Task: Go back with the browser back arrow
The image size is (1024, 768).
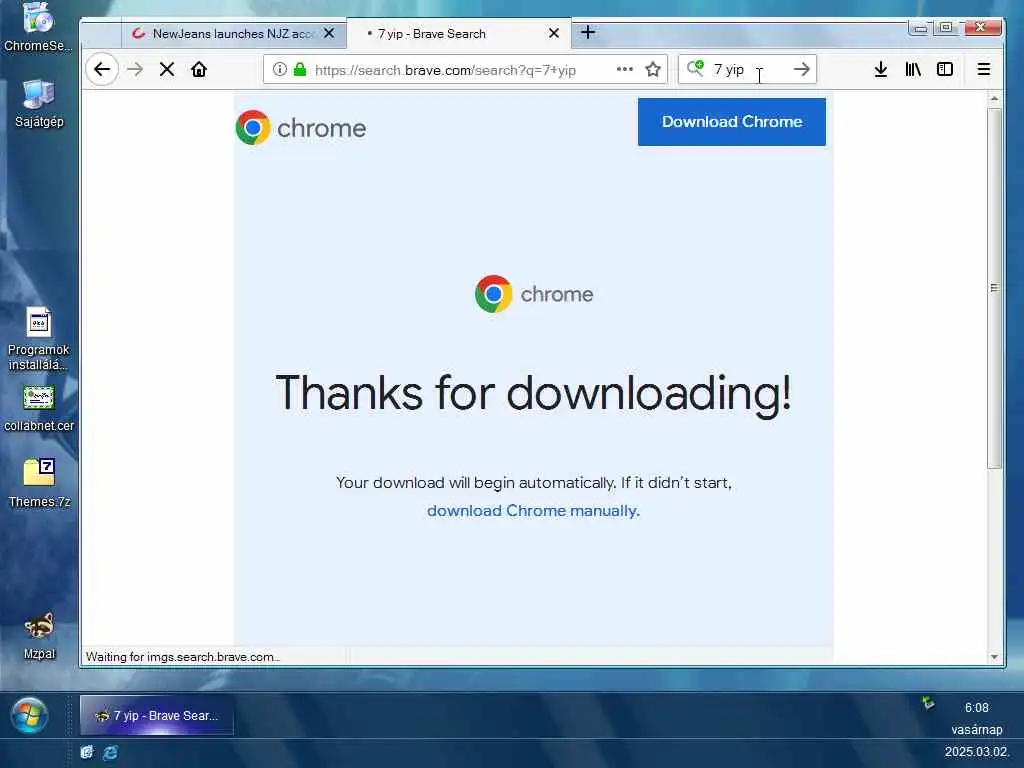Action: point(102,69)
